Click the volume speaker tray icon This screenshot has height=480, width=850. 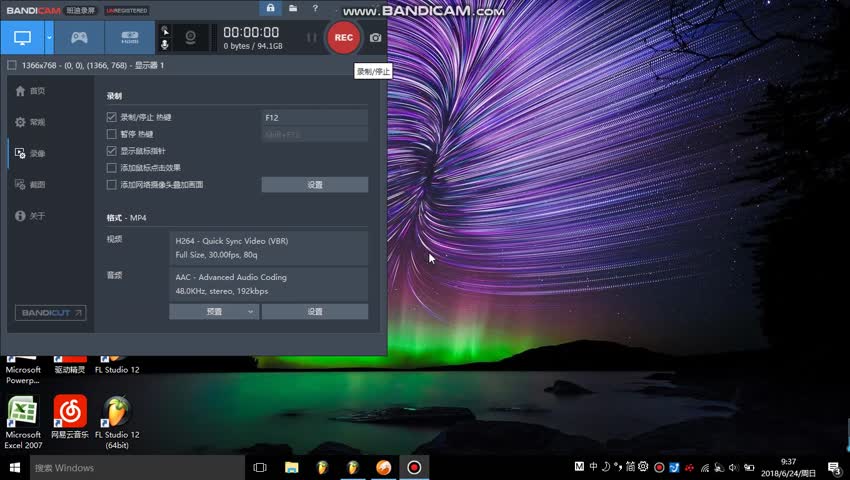pyautogui.click(x=734, y=468)
